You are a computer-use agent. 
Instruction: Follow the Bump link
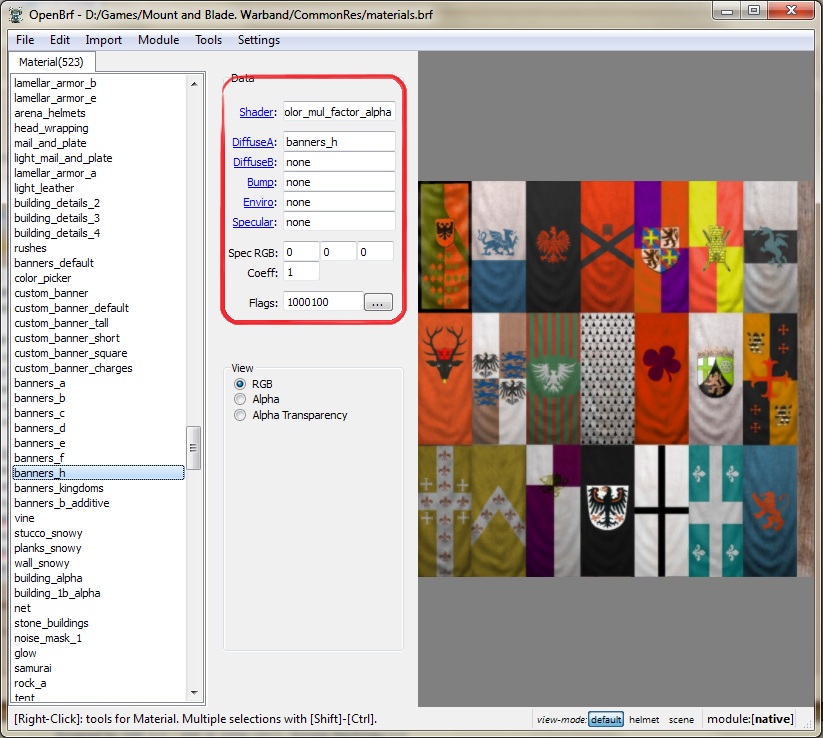point(260,182)
